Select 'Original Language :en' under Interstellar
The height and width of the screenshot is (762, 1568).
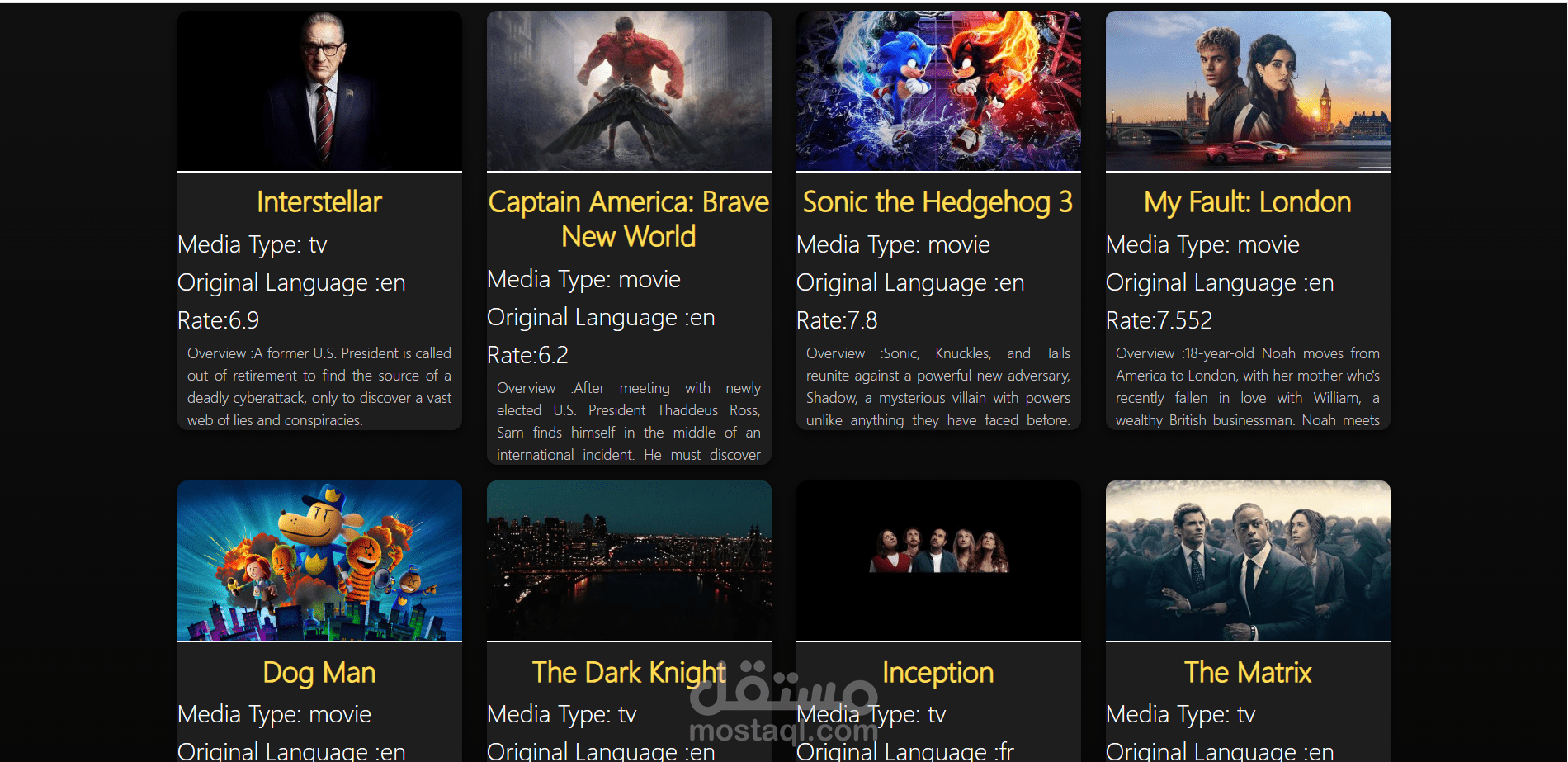tap(291, 283)
